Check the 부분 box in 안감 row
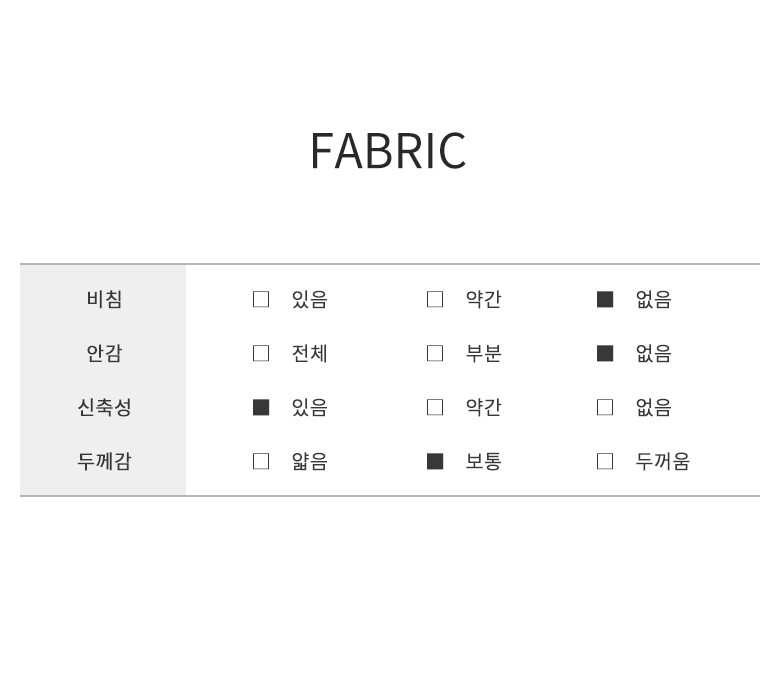 click(435, 353)
